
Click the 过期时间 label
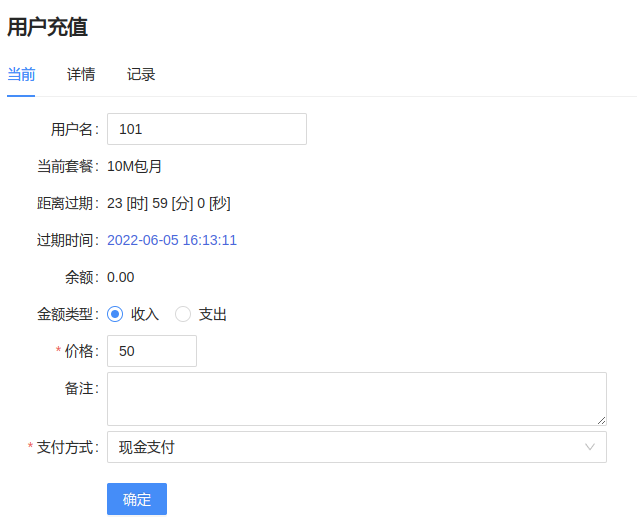(x=68, y=240)
